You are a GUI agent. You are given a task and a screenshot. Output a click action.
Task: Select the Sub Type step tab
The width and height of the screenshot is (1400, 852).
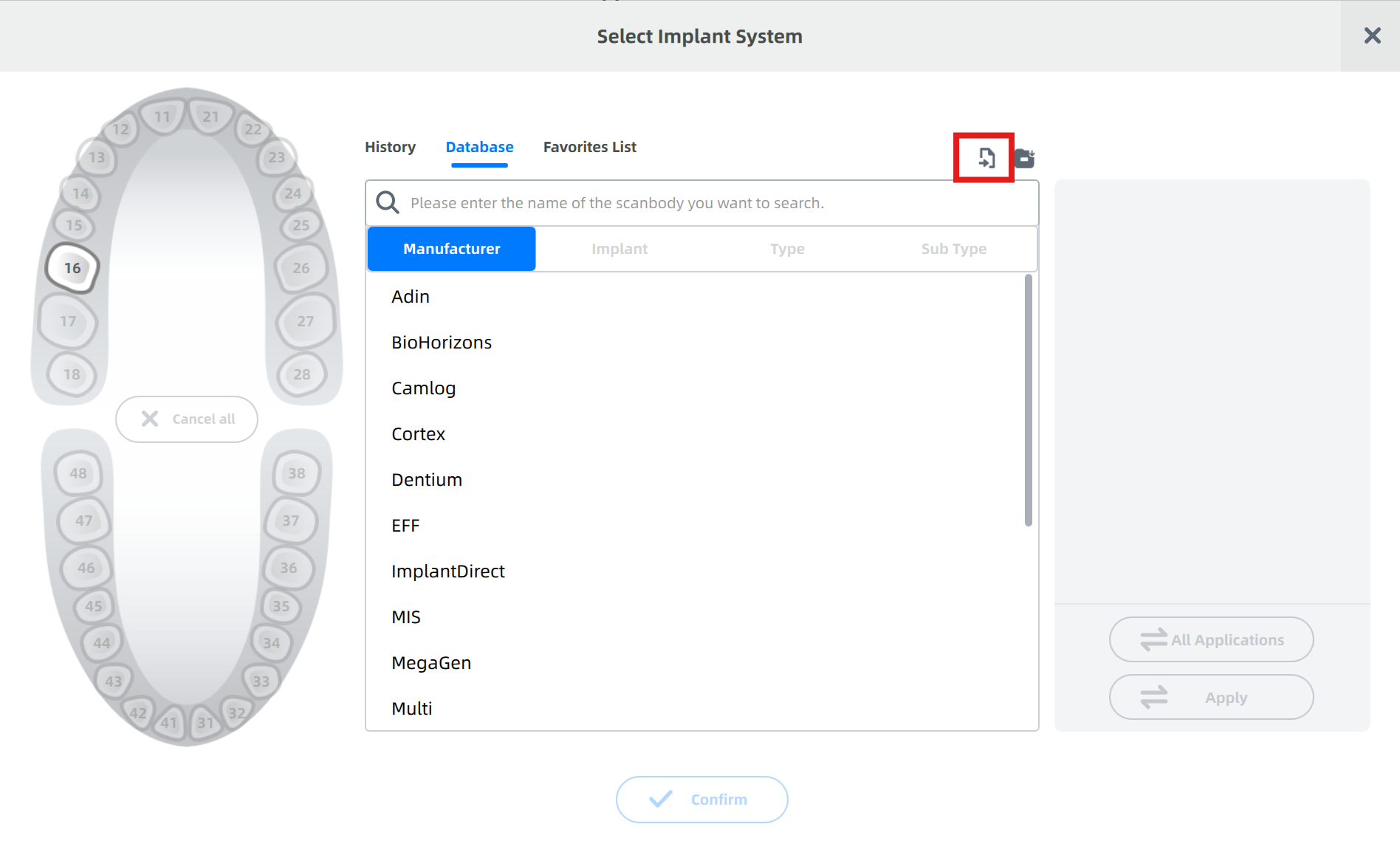coord(954,249)
